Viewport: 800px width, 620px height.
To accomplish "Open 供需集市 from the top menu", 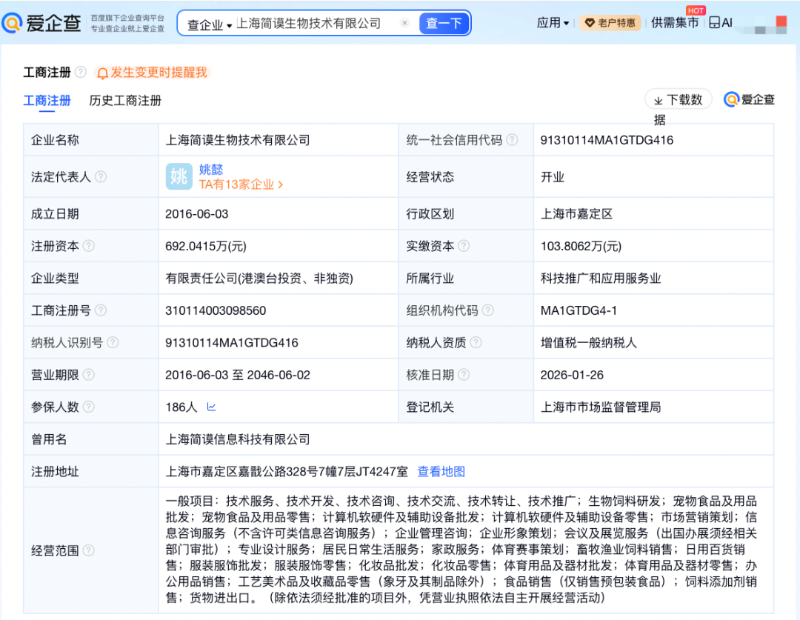I will coord(675,22).
